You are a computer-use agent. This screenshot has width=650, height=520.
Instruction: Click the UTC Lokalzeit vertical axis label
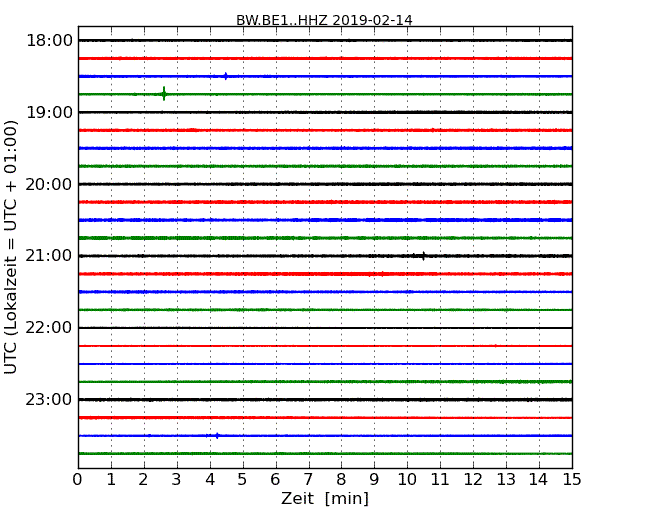click(11, 247)
